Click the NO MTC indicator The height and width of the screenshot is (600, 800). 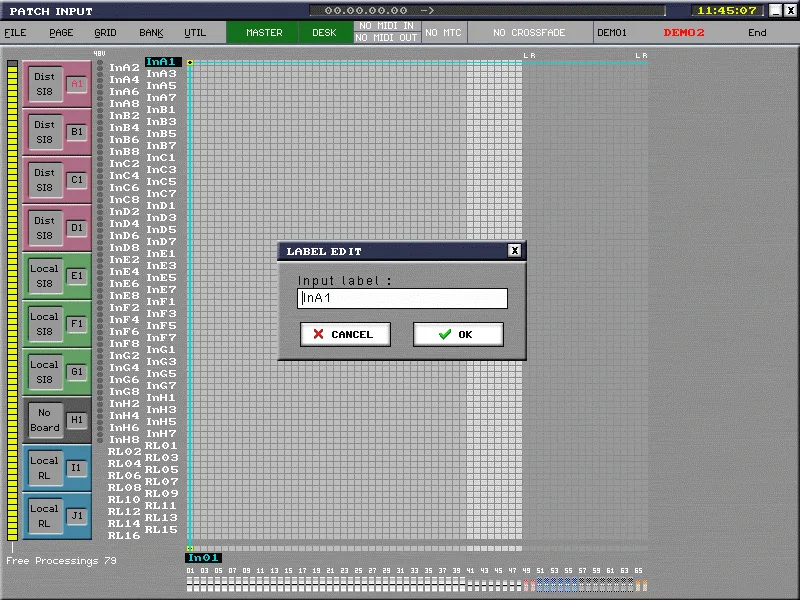[443, 33]
